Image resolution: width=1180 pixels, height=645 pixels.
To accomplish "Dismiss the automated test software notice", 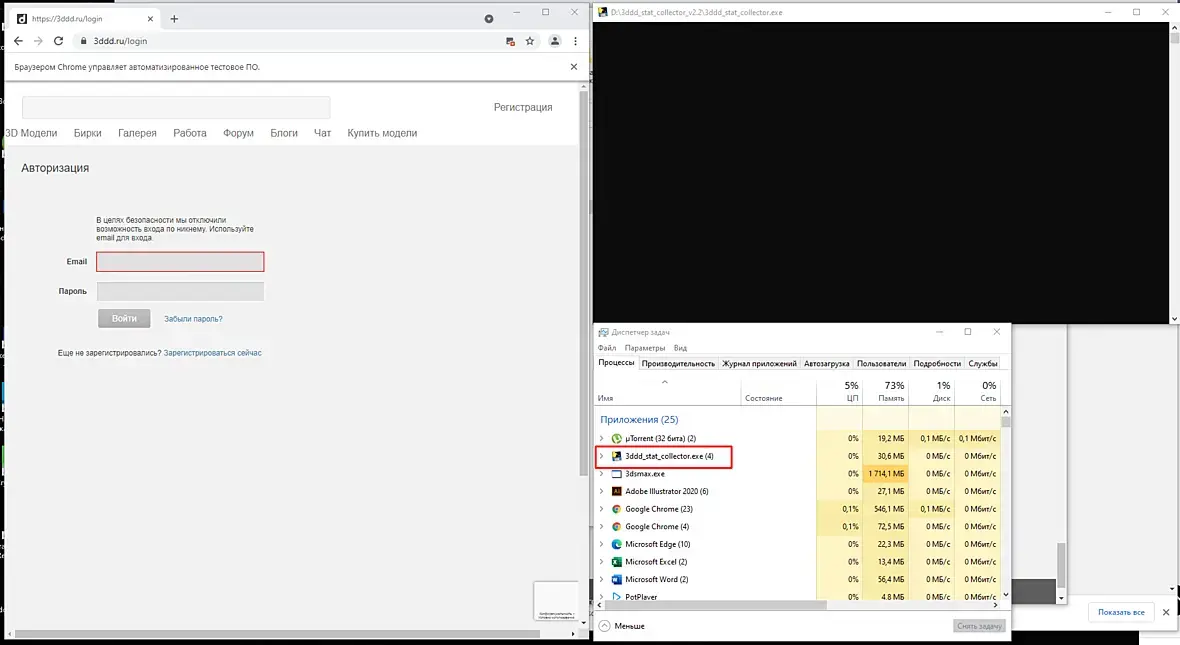I will pos(574,67).
